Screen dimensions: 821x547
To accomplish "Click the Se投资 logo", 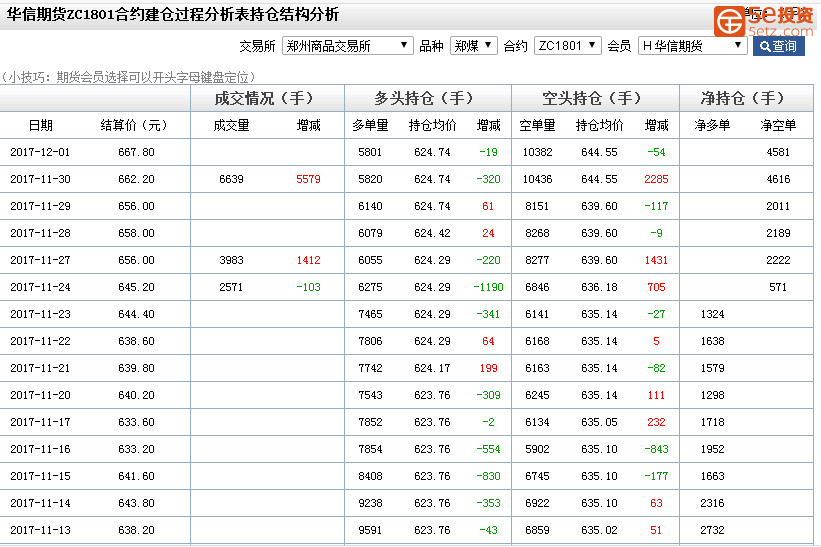I will click(x=763, y=21).
